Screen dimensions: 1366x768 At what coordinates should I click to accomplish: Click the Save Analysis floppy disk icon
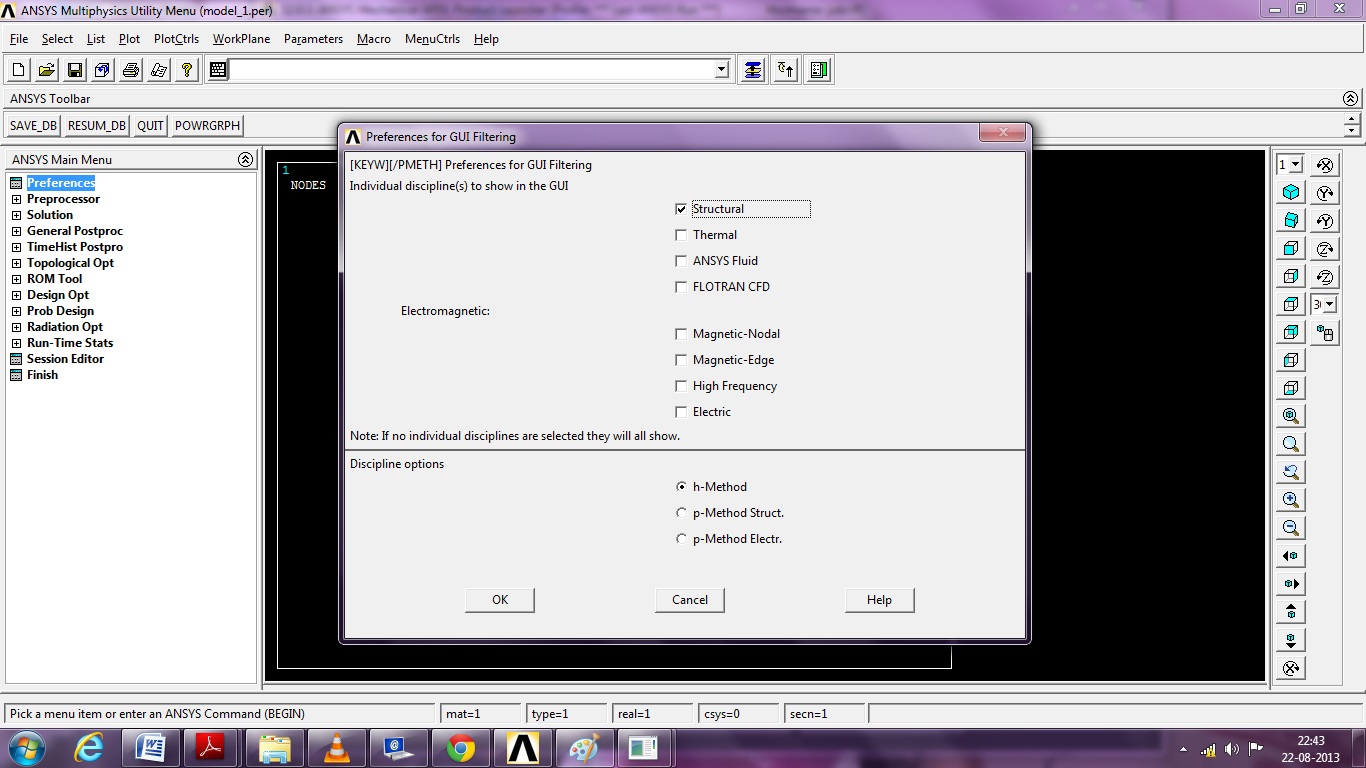point(75,70)
